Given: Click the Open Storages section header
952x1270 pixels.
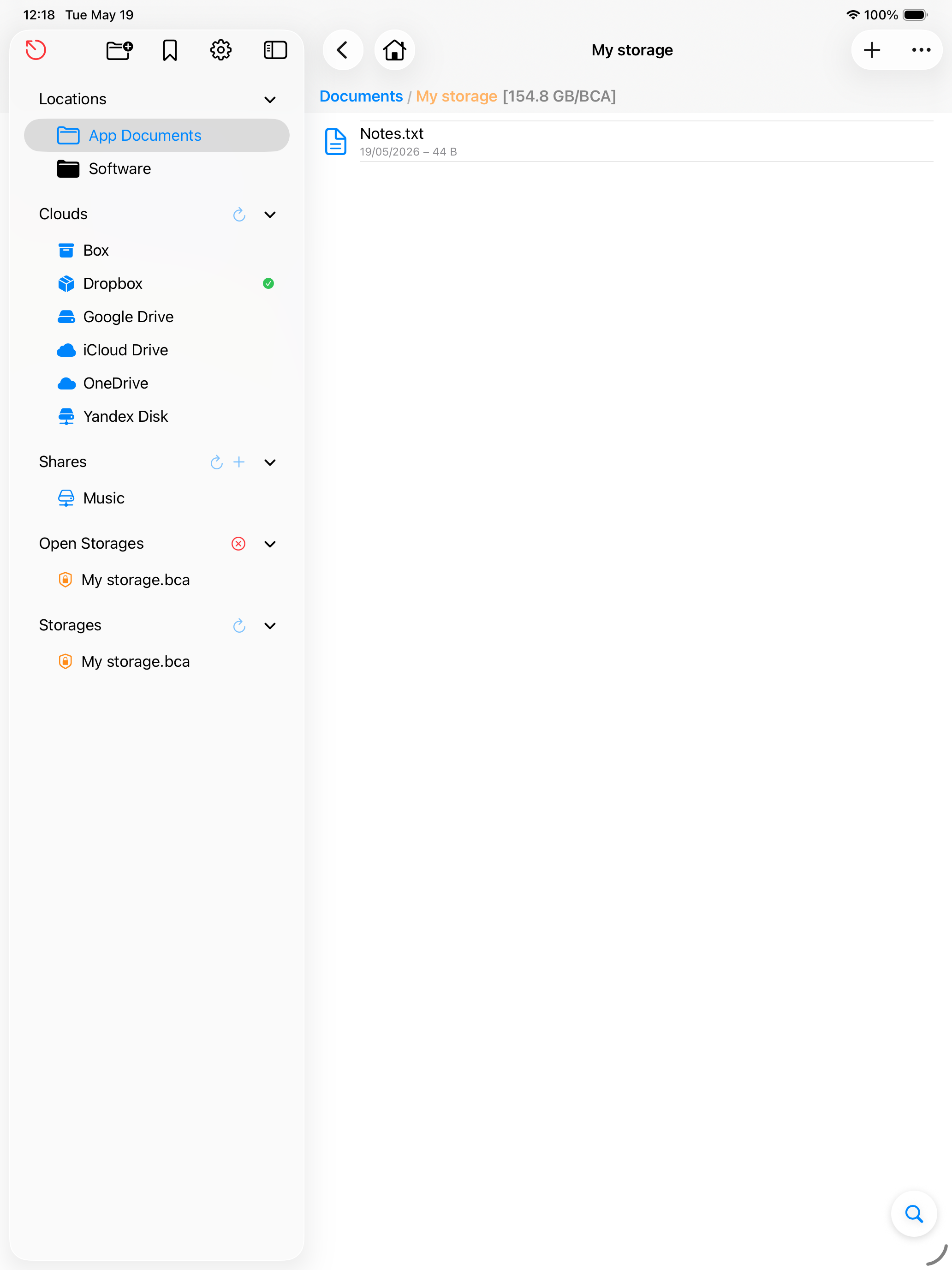Looking at the screenshot, I should tap(91, 544).
